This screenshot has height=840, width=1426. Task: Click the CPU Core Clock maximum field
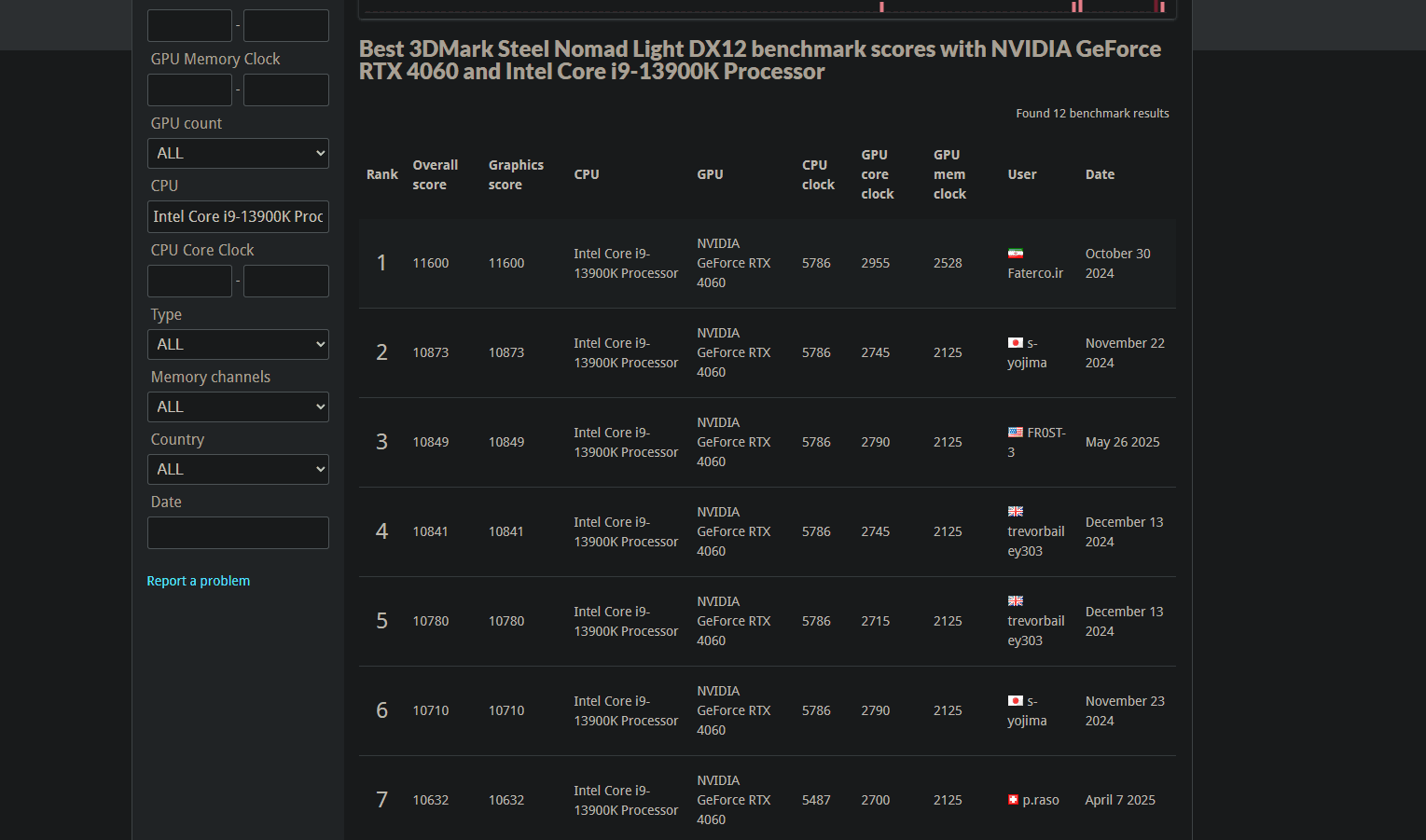coord(285,281)
